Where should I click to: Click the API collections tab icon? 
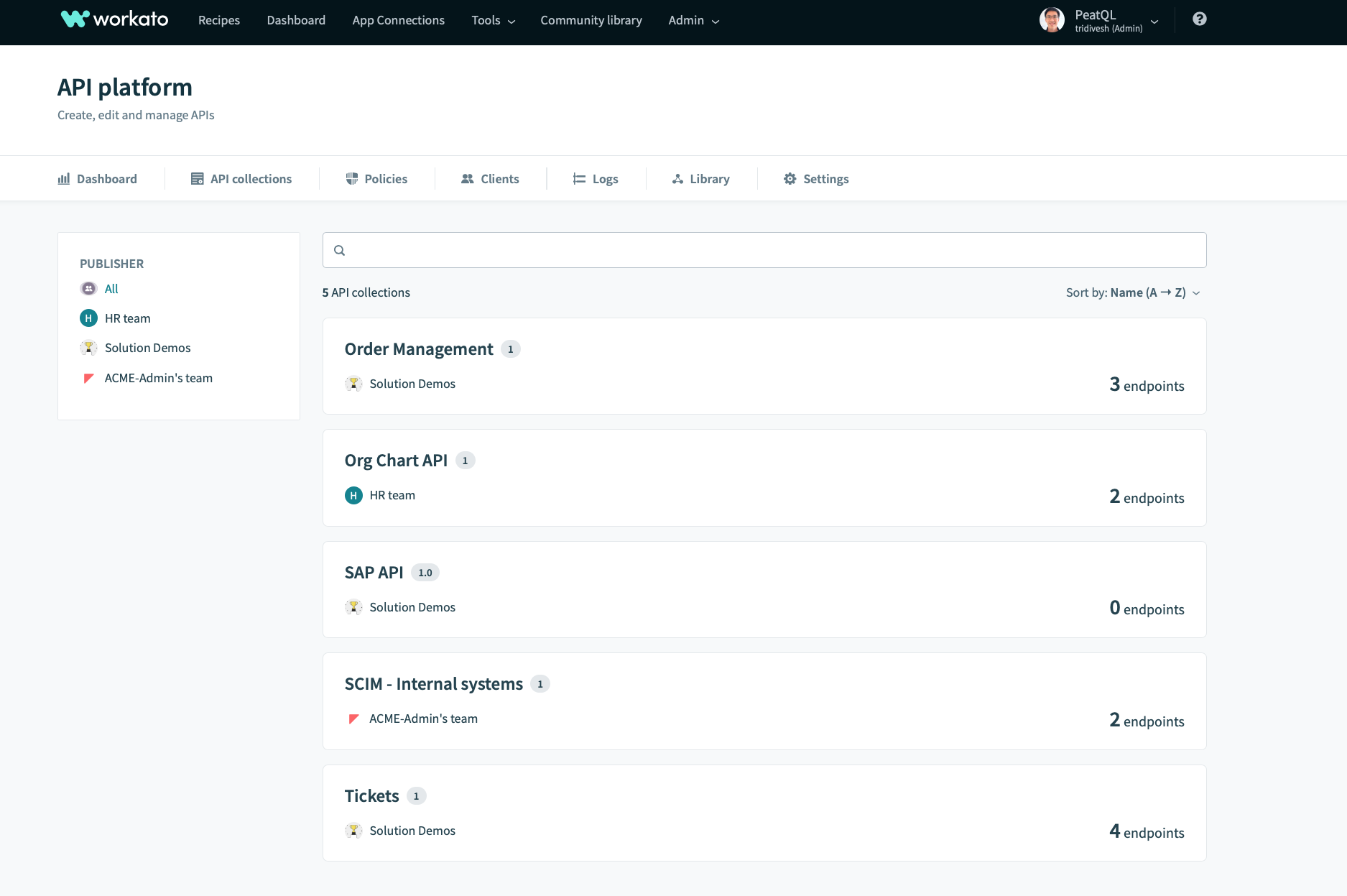pos(197,179)
